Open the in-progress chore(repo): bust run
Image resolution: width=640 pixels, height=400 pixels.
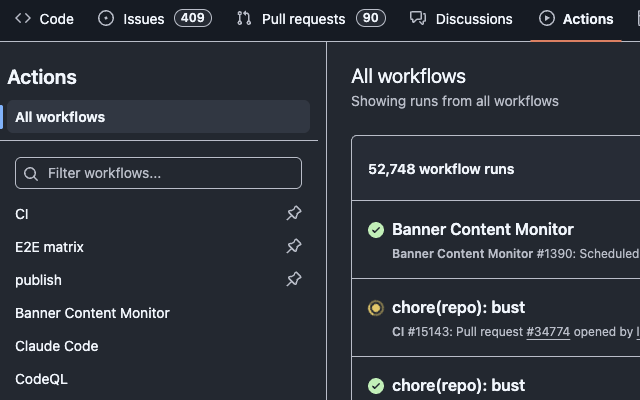[x=458, y=307]
